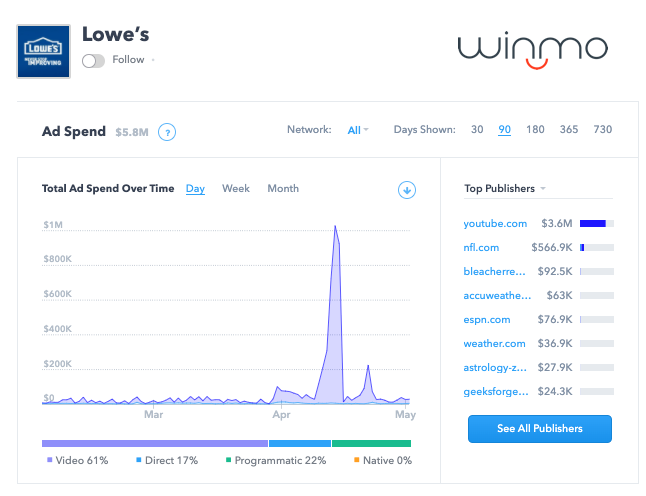Click the blue Direct segment of breakdown bar

click(300, 443)
